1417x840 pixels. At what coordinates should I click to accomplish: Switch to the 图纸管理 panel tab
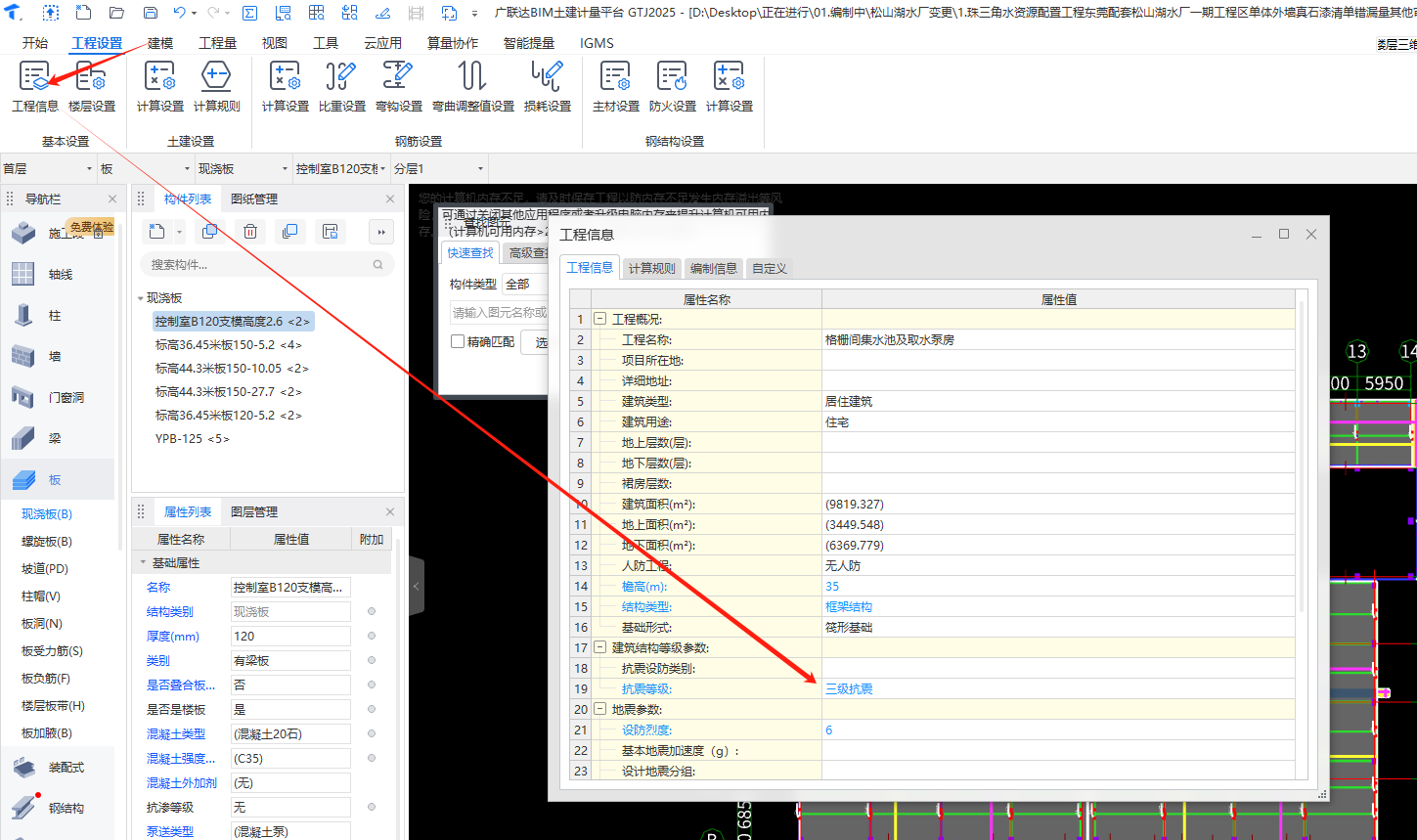coord(254,199)
